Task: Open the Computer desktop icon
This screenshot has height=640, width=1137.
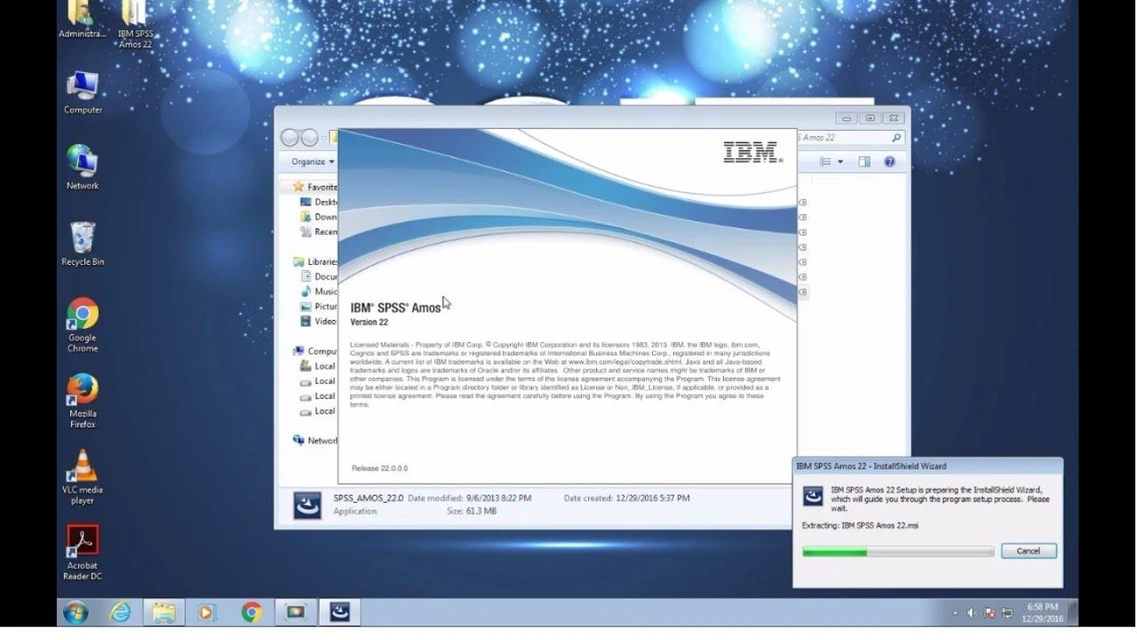Action: coord(83,93)
